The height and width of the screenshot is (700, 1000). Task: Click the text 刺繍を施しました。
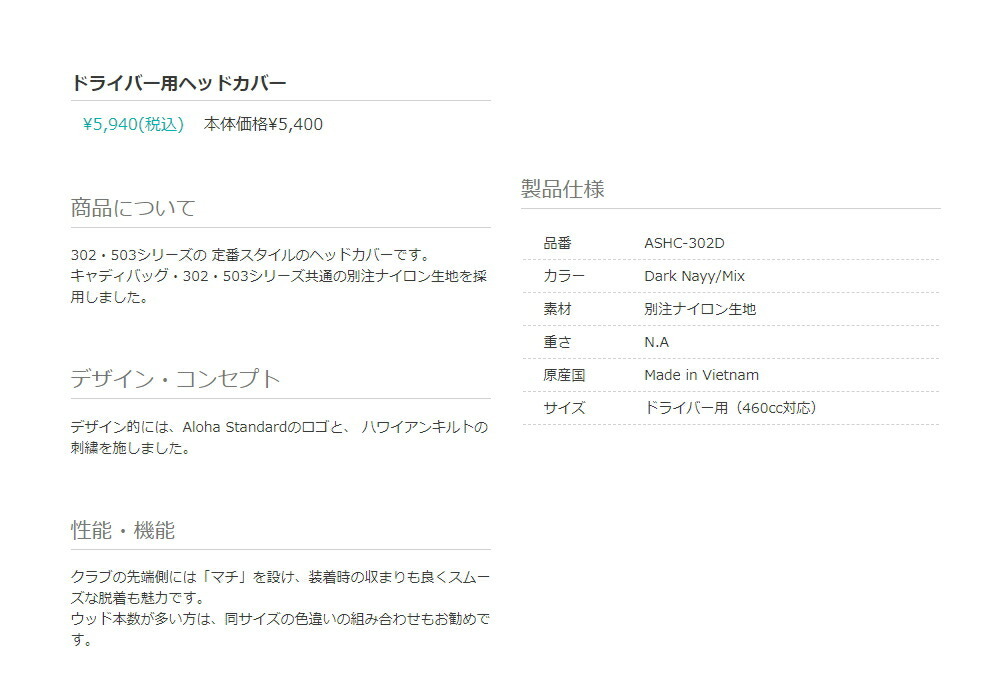pos(131,448)
